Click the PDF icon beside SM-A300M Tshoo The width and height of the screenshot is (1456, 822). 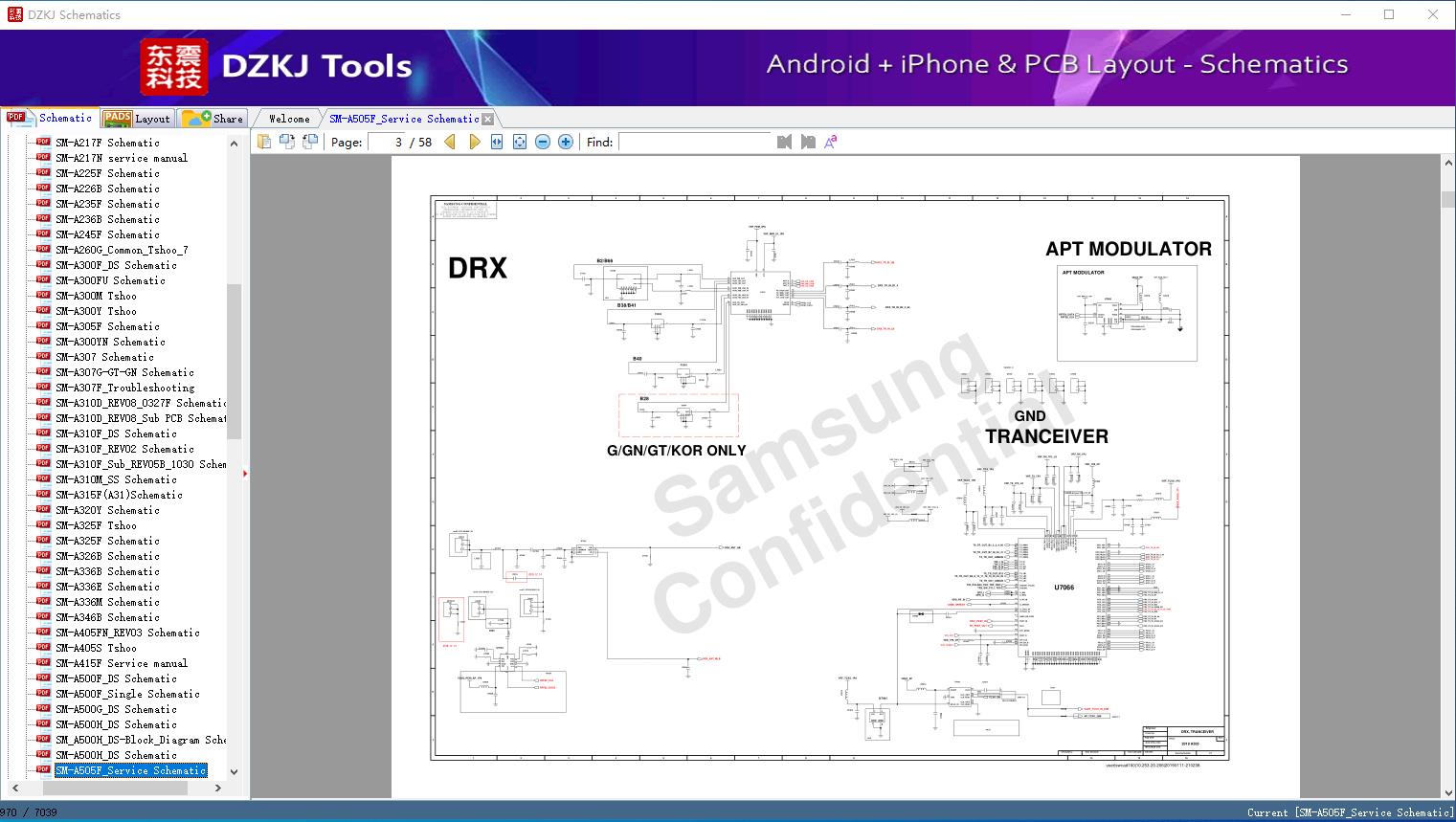pos(43,295)
